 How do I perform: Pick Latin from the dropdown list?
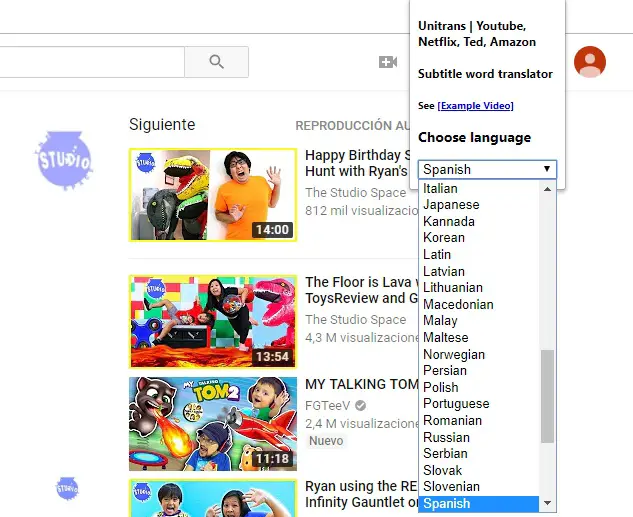[x=479, y=255]
